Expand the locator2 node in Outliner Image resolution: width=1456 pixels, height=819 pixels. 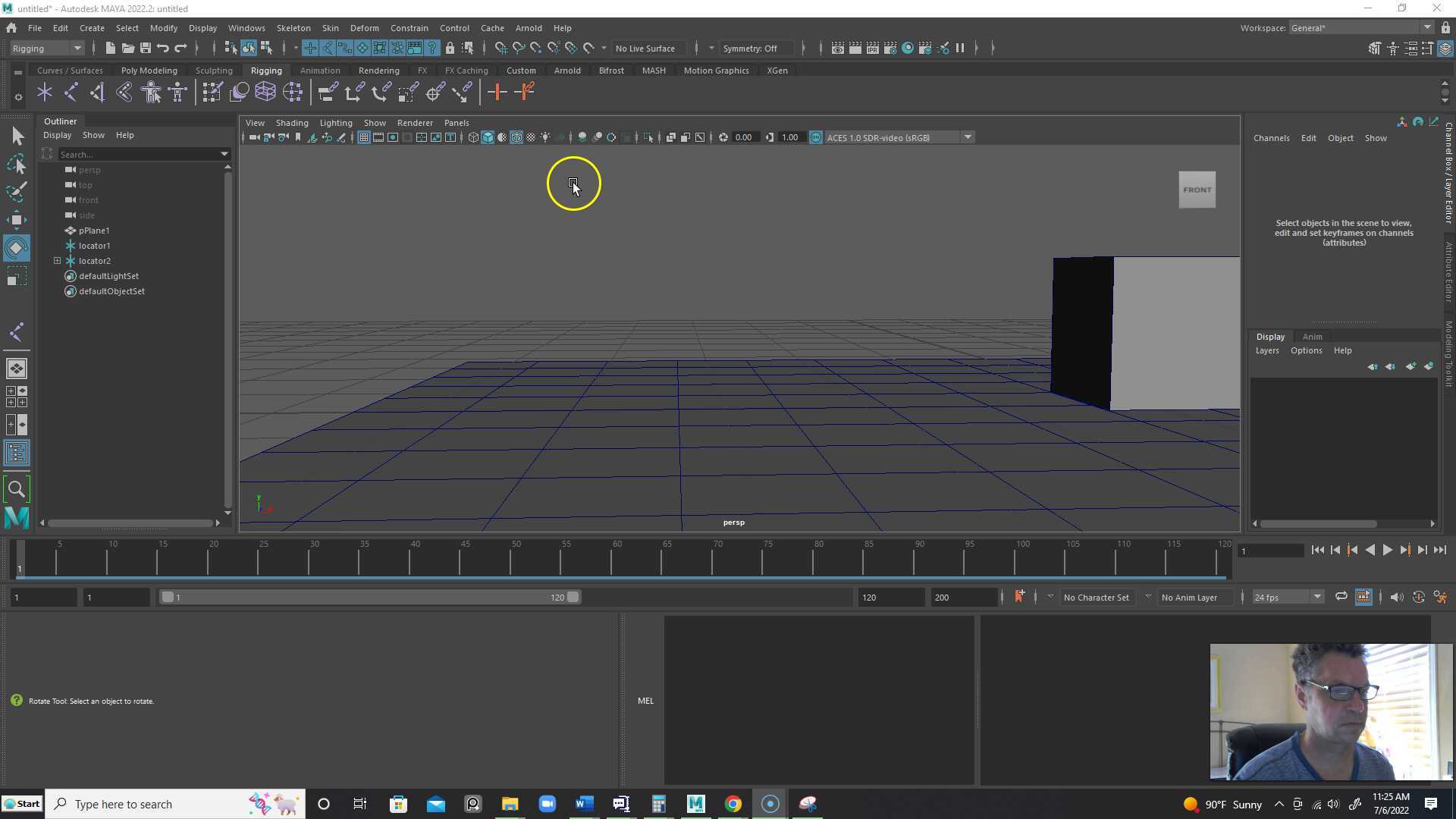click(57, 260)
